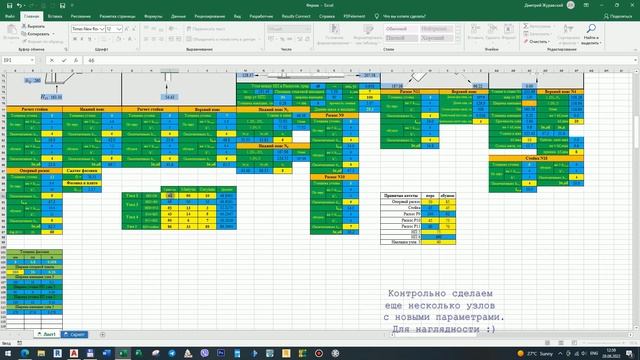Image resolution: width=640 pixels, height=360 pixels.
Task: Click the Insert Function fx icon
Action: click(x=76, y=60)
